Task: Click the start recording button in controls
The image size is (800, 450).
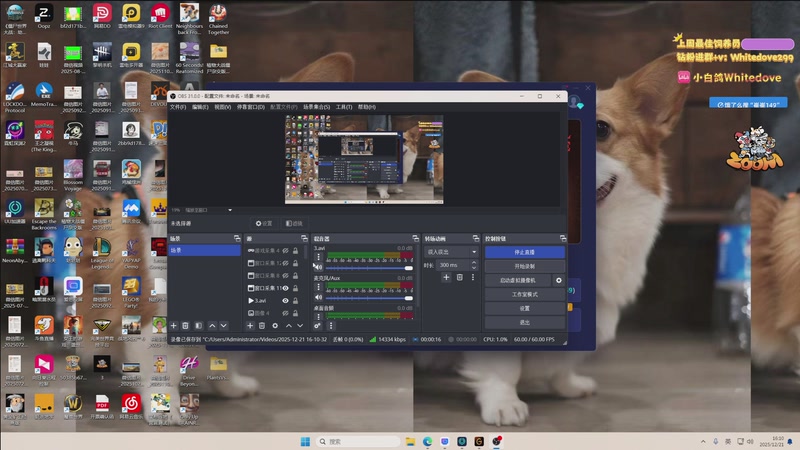Action: [524, 266]
